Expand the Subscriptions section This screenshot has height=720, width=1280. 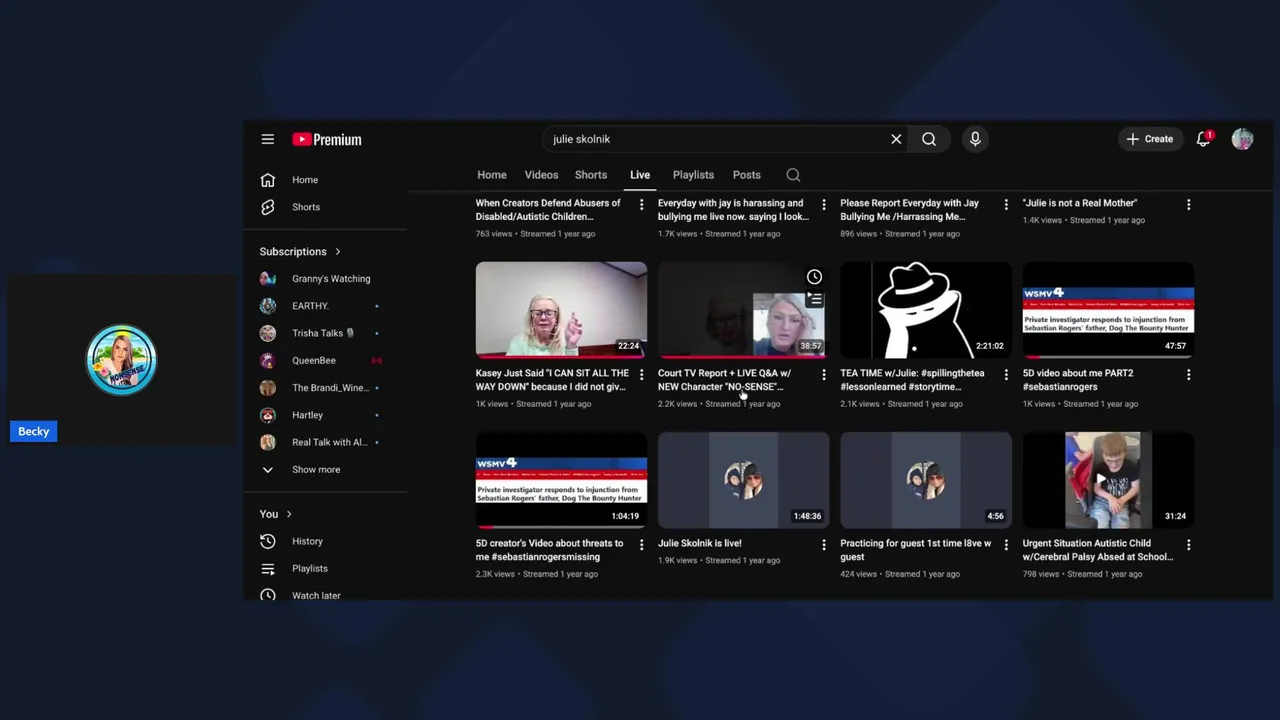pyautogui.click(x=300, y=252)
